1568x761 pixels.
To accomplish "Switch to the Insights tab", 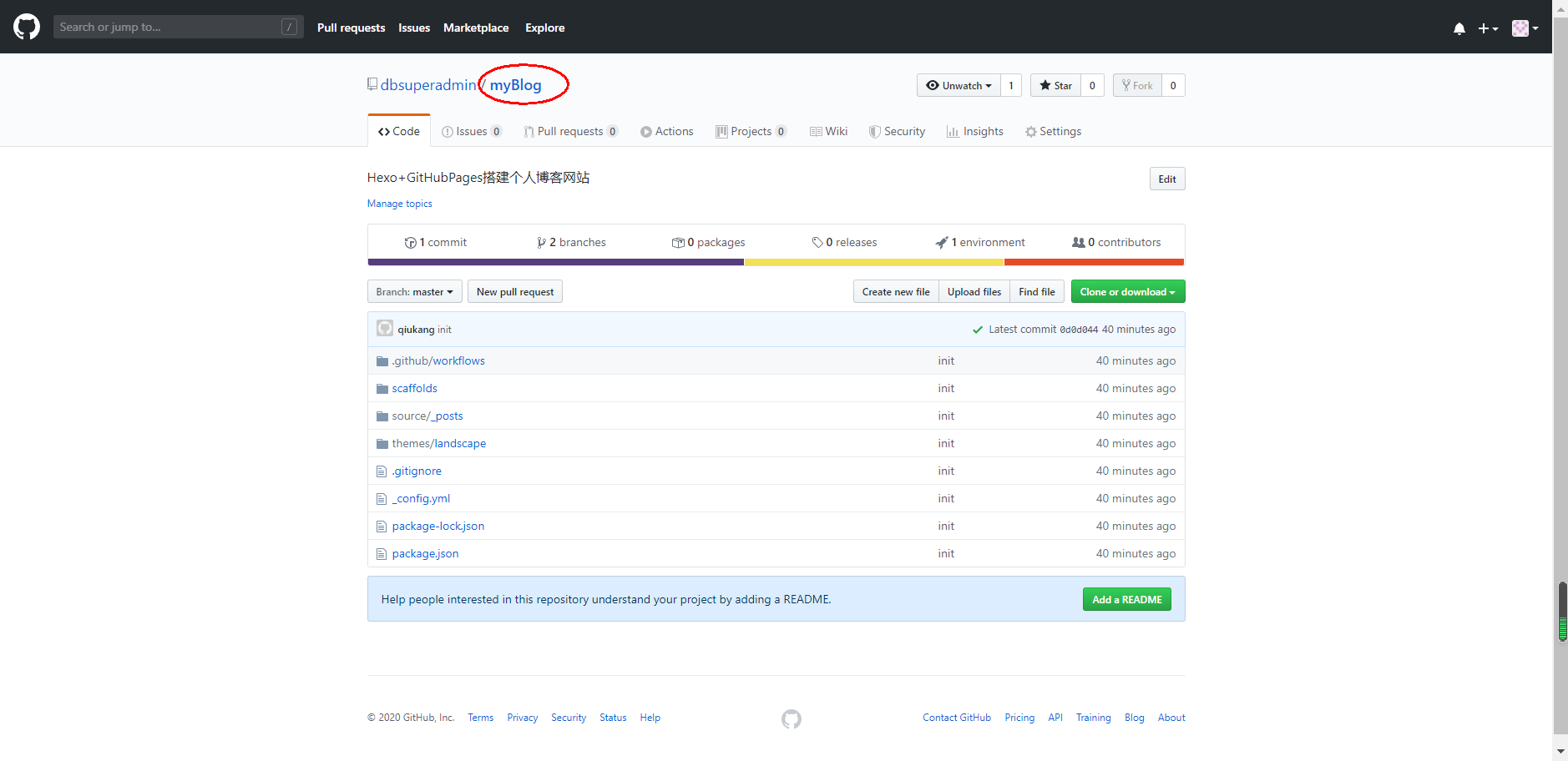I will pyautogui.click(x=975, y=131).
